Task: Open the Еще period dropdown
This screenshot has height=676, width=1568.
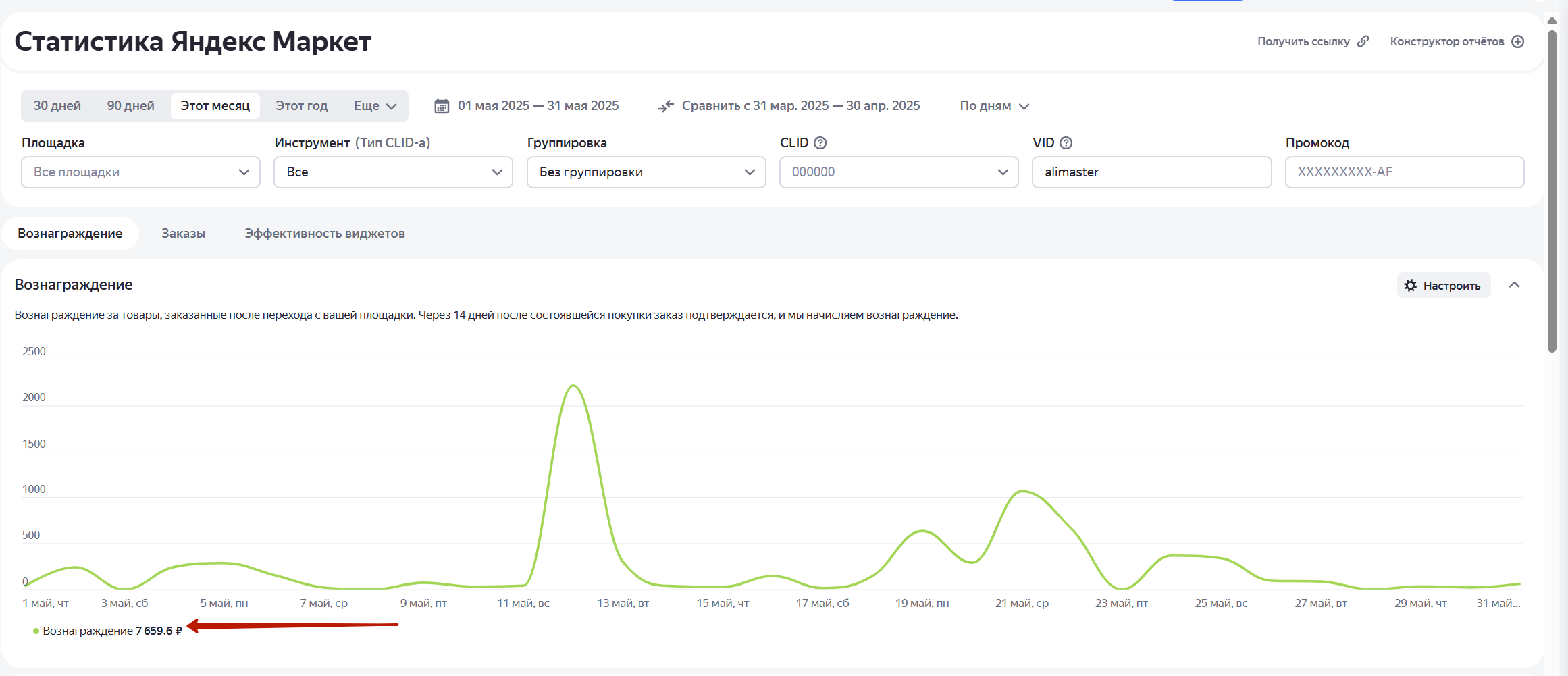Action: pos(375,106)
